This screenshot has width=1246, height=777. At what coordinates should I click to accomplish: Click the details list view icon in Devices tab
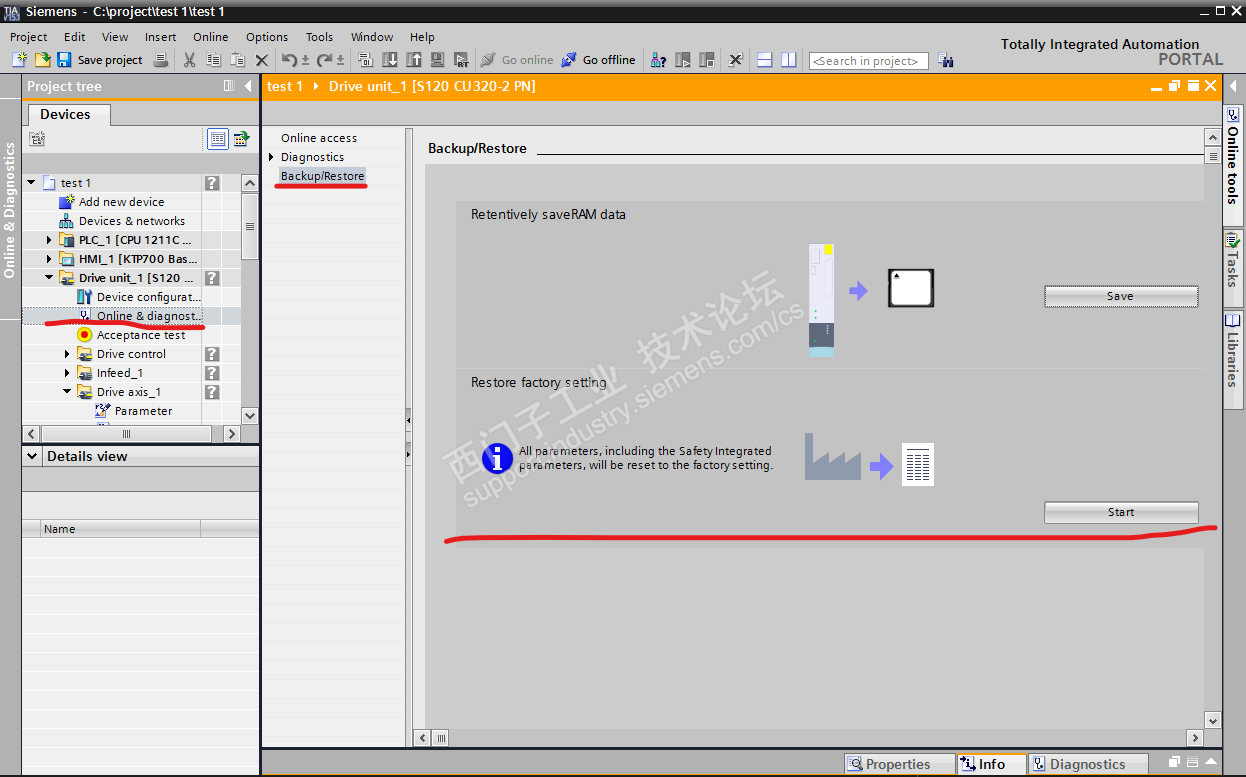(x=218, y=139)
